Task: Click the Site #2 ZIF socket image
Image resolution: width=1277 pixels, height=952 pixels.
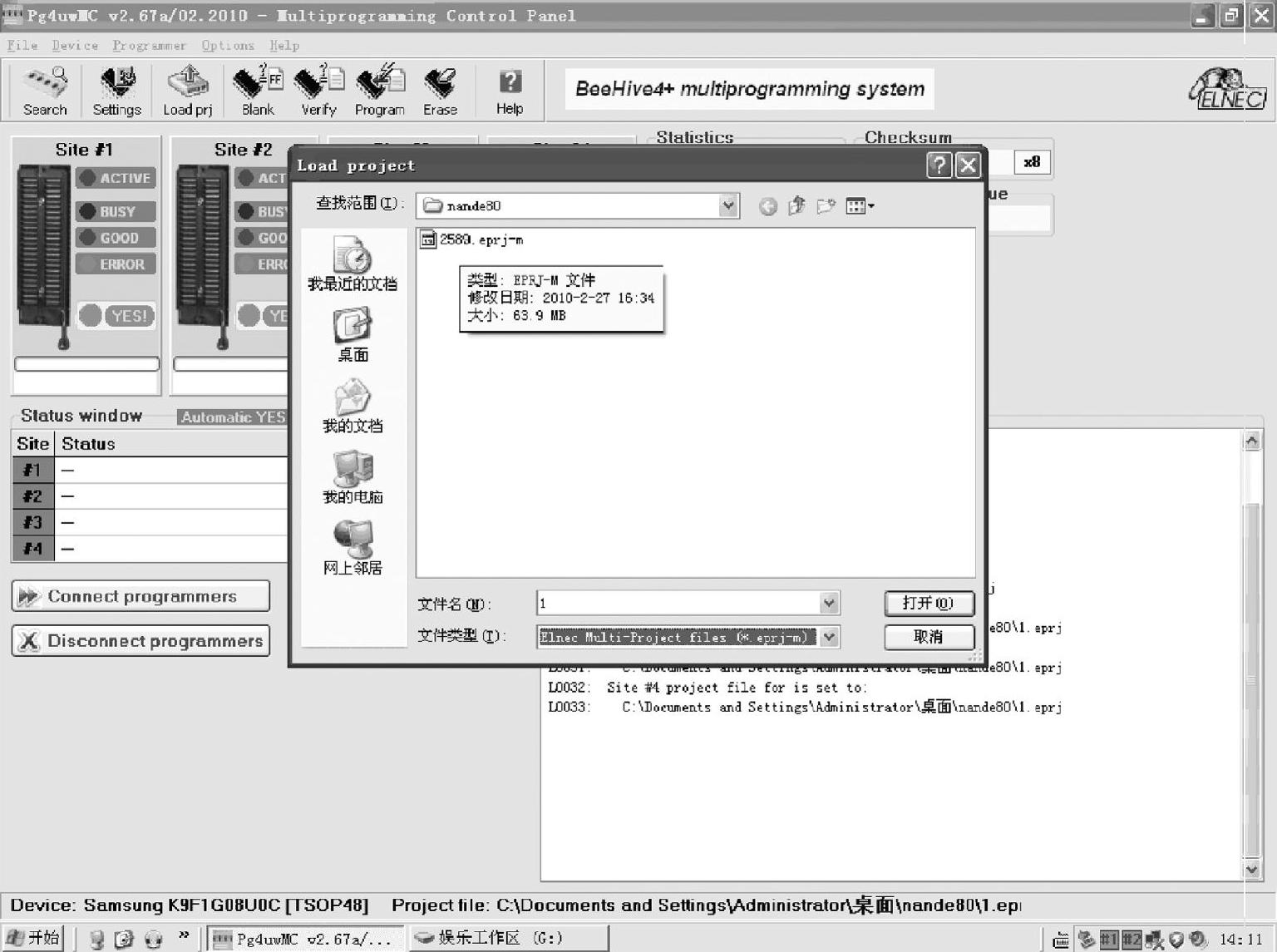Action: coord(203,256)
